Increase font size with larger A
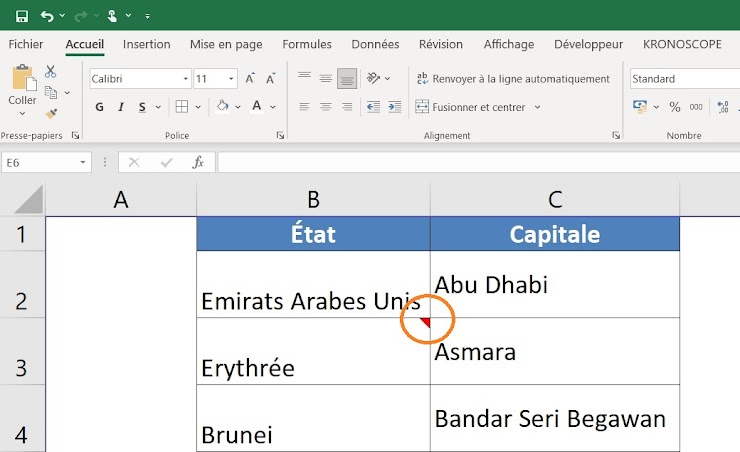Viewport: 740px width, 452px height. click(x=250, y=78)
